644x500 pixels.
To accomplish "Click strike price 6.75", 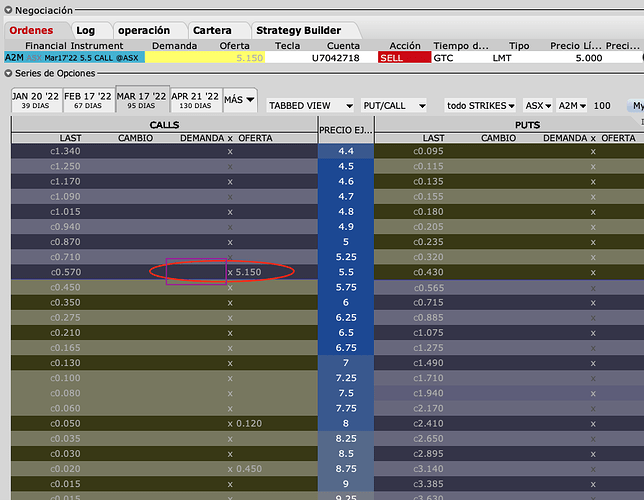I will pyautogui.click(x=346, y=348).
